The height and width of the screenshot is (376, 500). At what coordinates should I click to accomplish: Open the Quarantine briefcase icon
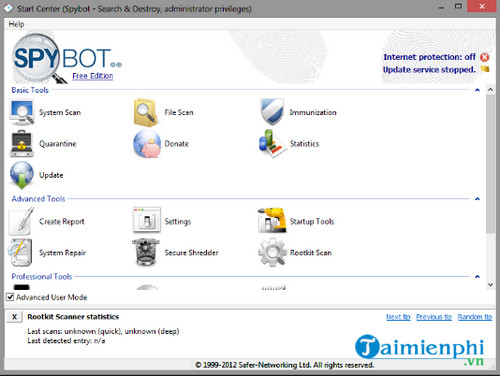[22, 144]
